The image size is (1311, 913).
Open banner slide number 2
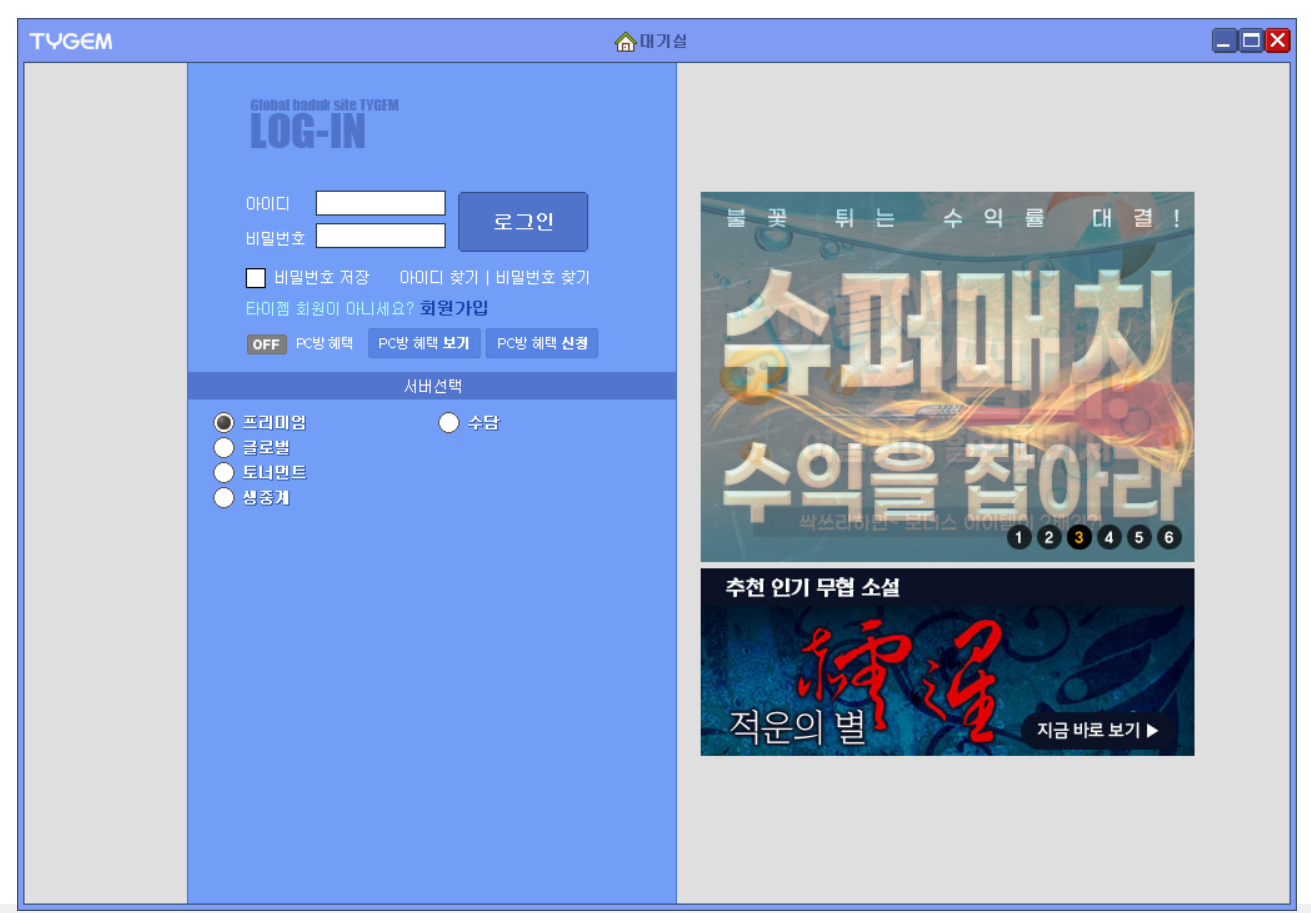pos(1048,537)
